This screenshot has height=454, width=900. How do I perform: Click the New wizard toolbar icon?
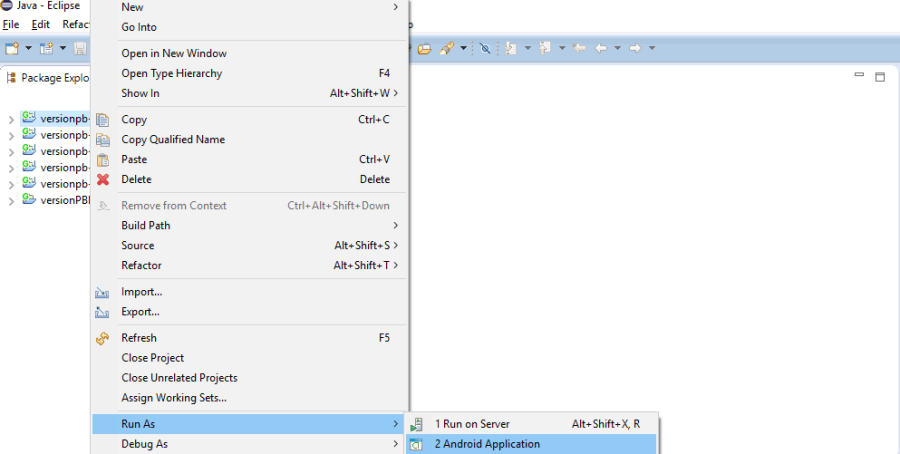point(12,48)
